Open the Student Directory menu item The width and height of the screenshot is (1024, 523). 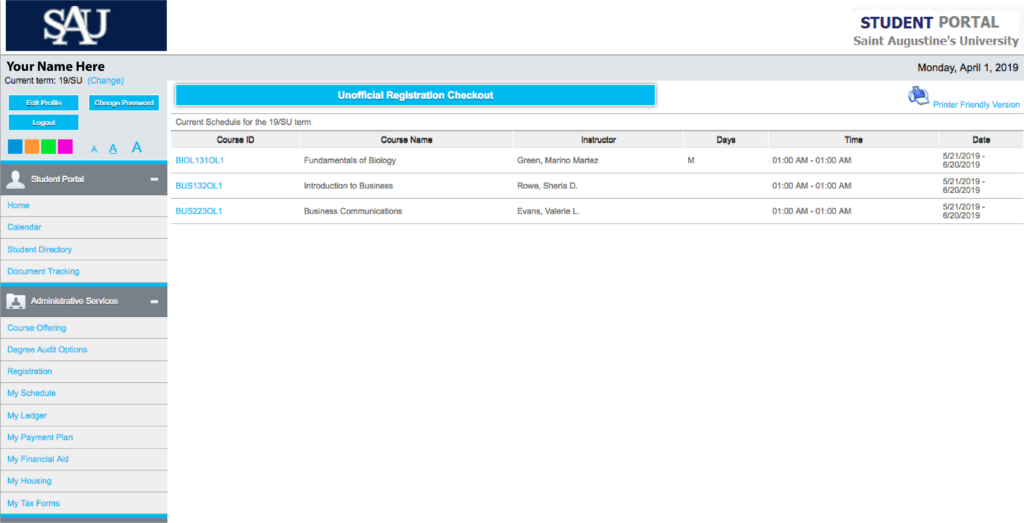(84, 249)
